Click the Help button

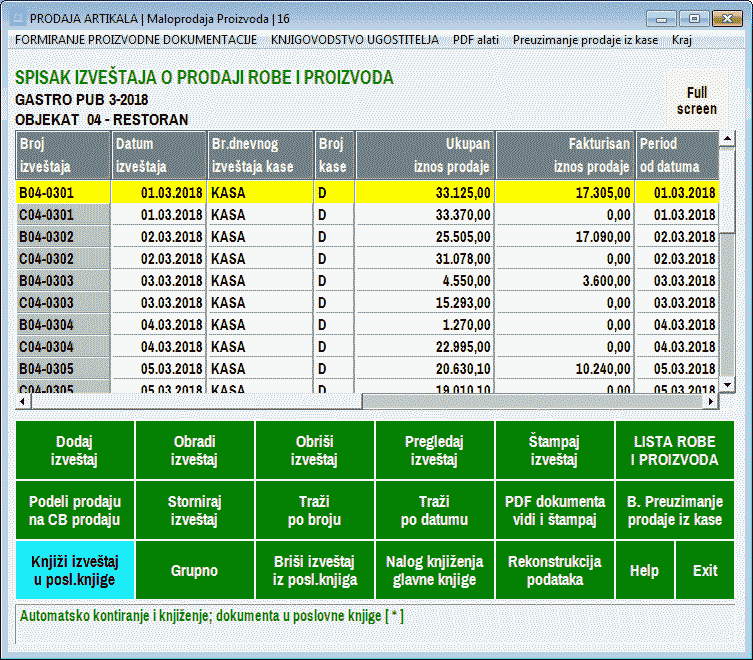click(644, 570)
